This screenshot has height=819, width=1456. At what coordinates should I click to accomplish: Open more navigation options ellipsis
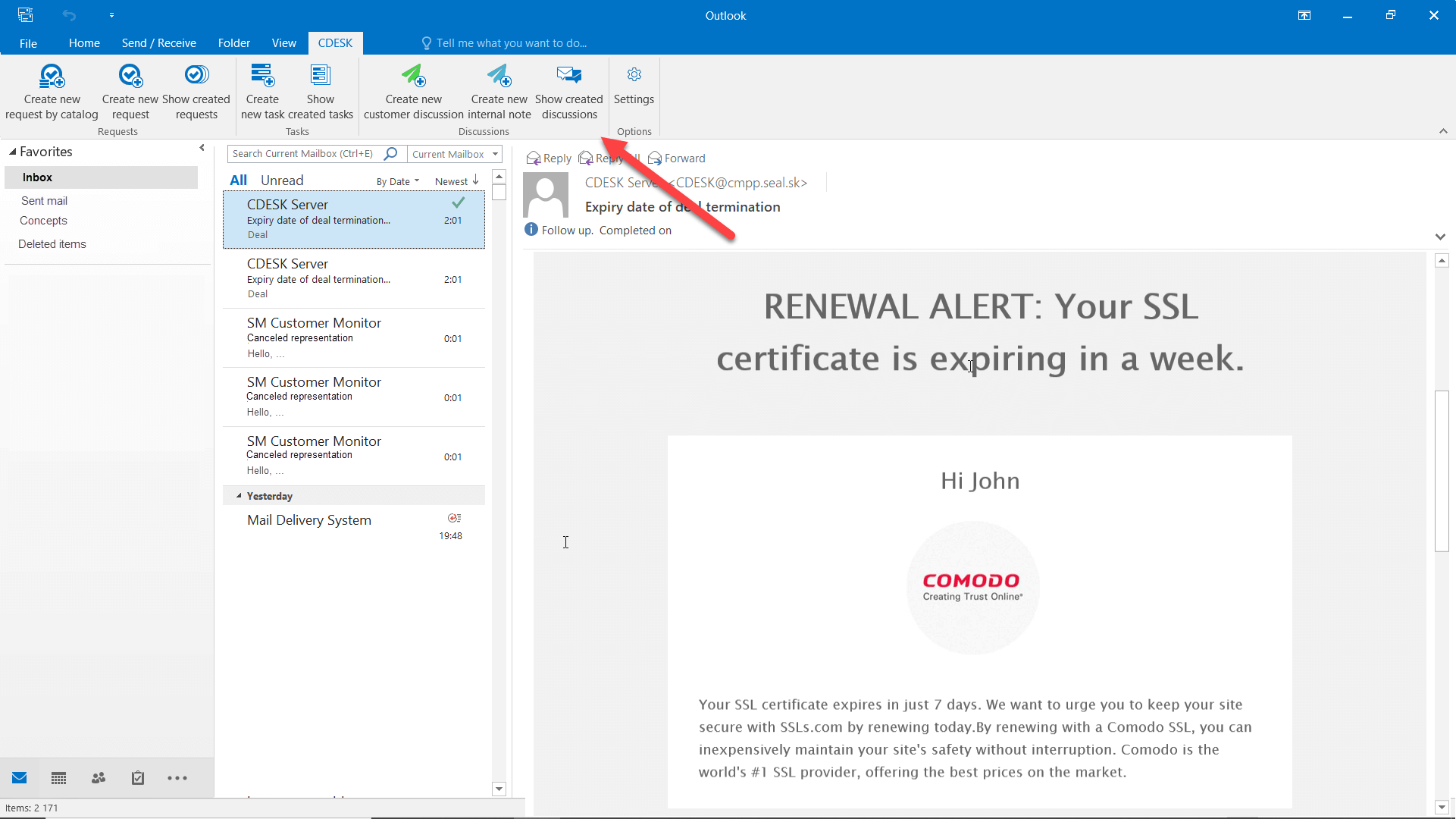point(177,778)
